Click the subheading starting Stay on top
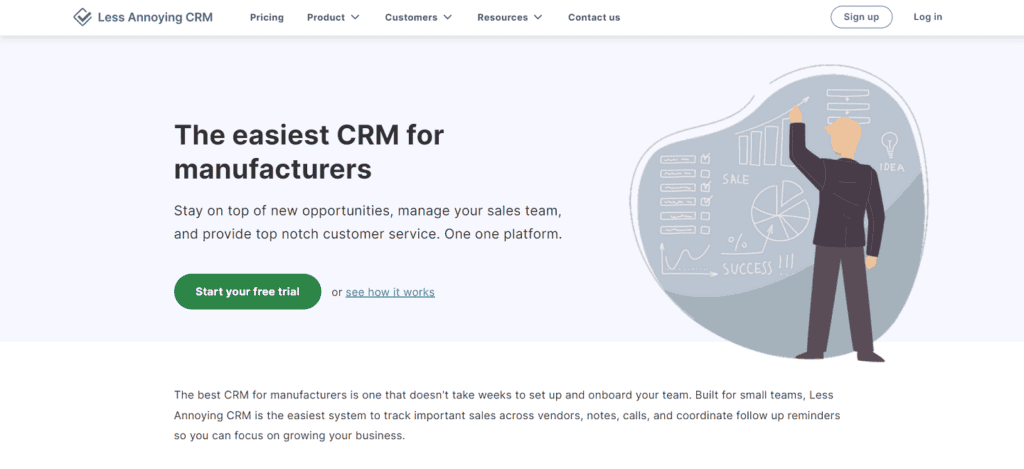 [x=368, y=223]
